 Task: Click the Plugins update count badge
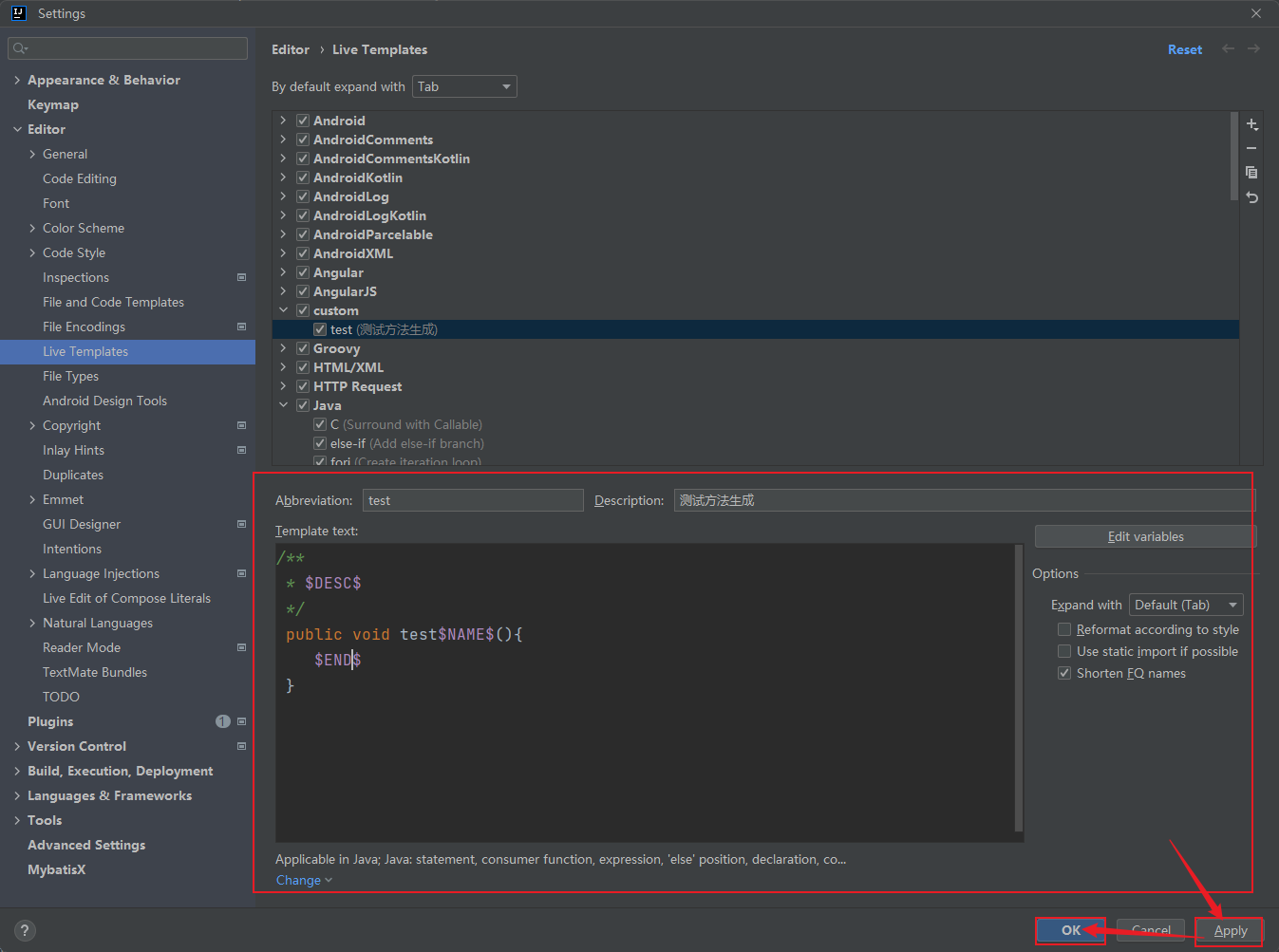coord(223,721)
